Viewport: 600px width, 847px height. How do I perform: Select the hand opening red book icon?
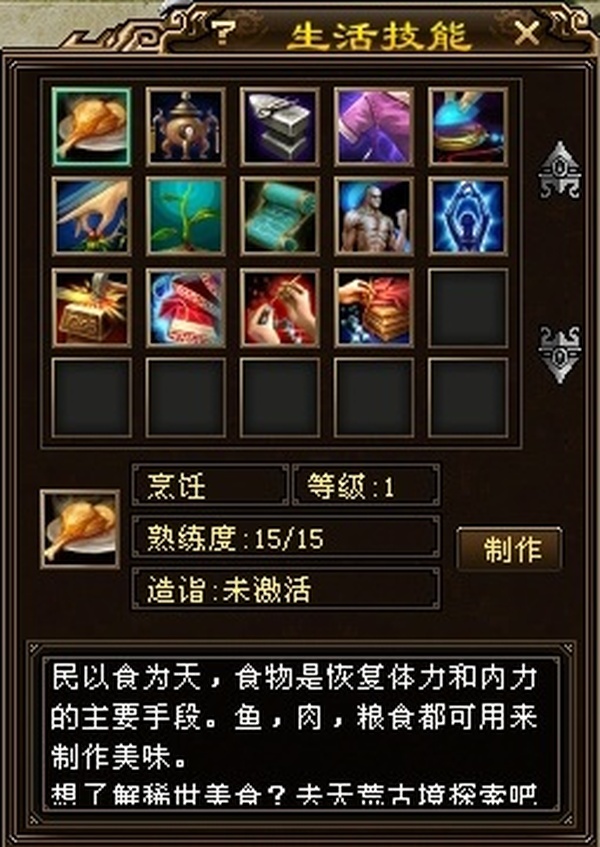[x=374, y=308]
